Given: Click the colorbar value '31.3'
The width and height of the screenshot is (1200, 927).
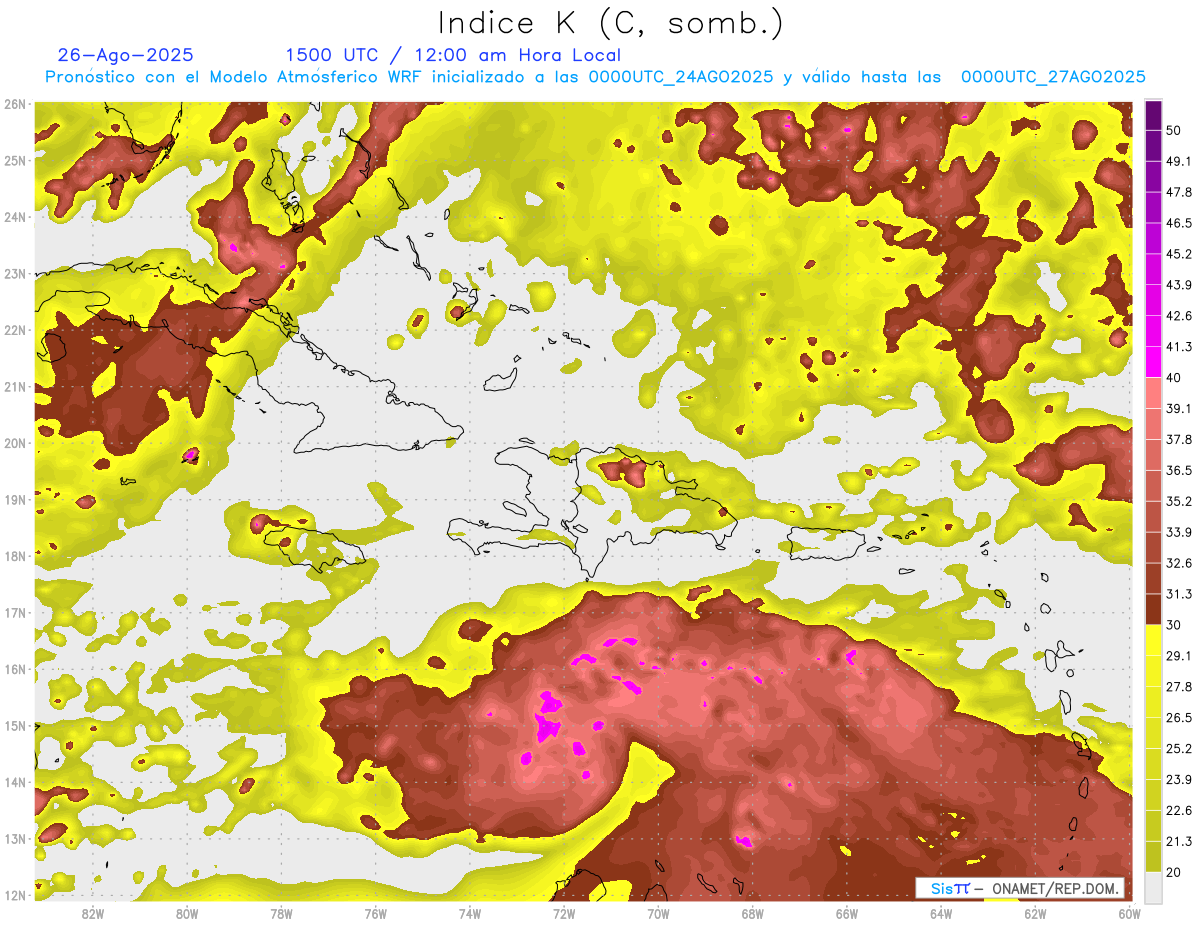Looking at the screenshot, I should click(x=1178, y=594).
